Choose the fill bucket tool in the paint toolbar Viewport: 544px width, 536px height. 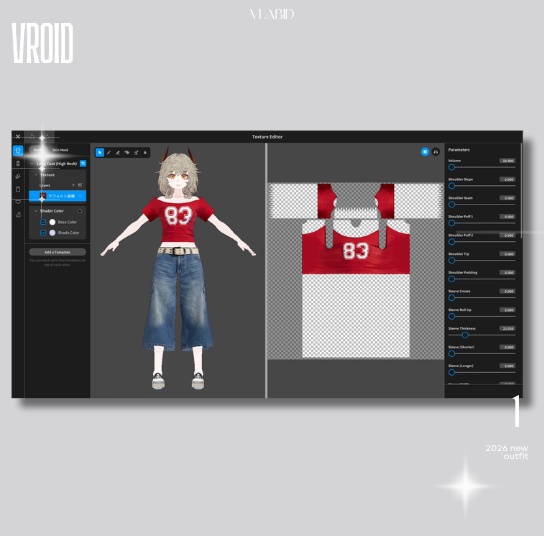pyautogui.click(x=127, y=152)
